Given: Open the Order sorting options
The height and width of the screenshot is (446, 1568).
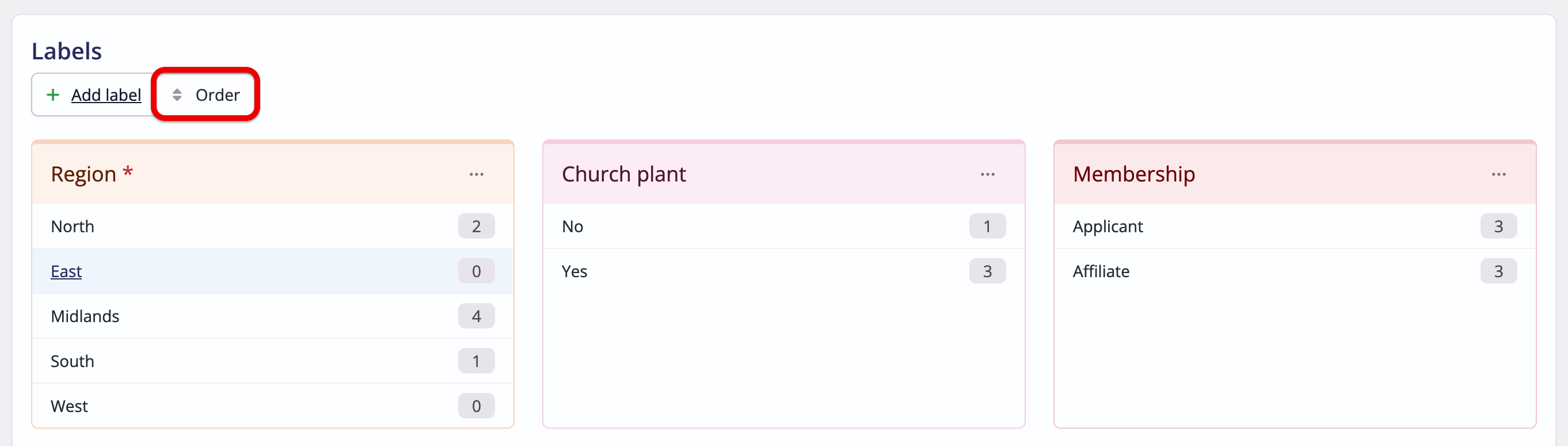Looking at the screenshot, I should click(x=216, y=95).
